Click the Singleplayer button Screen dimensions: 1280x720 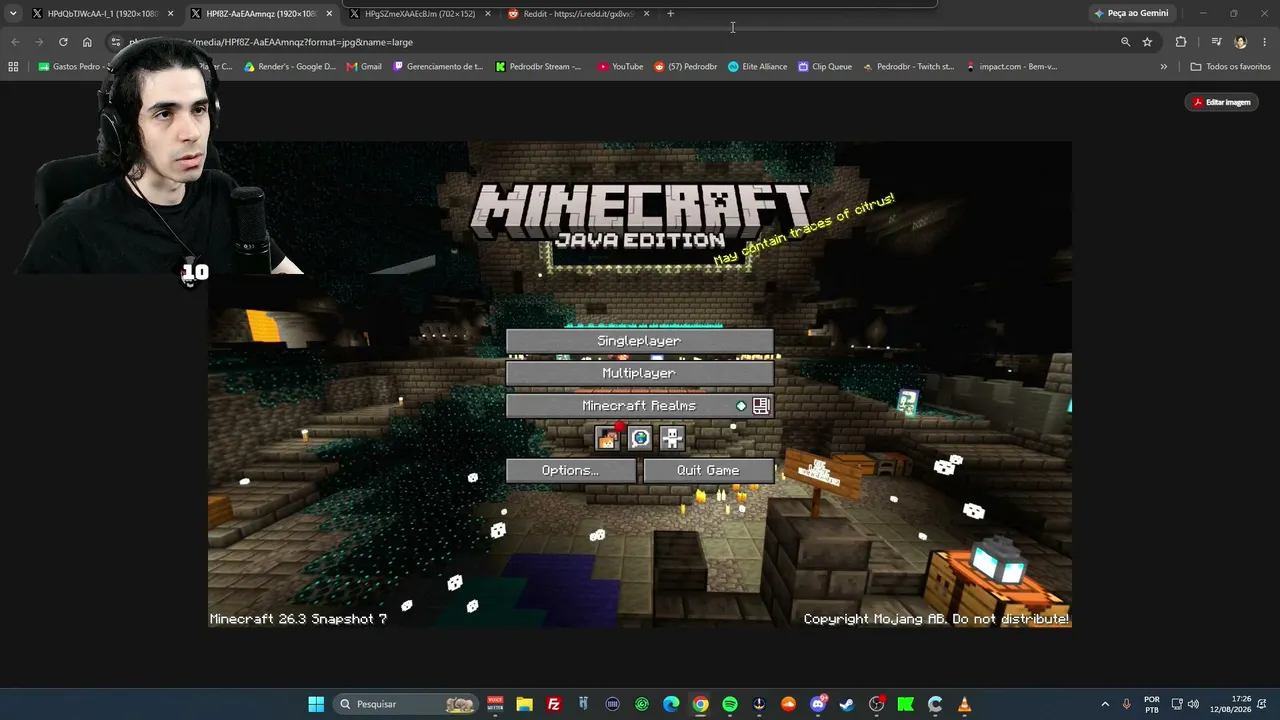click(x=639, y=341)
